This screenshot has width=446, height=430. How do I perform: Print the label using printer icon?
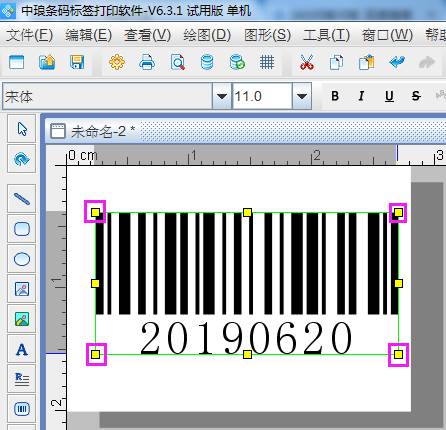[147, 62]
